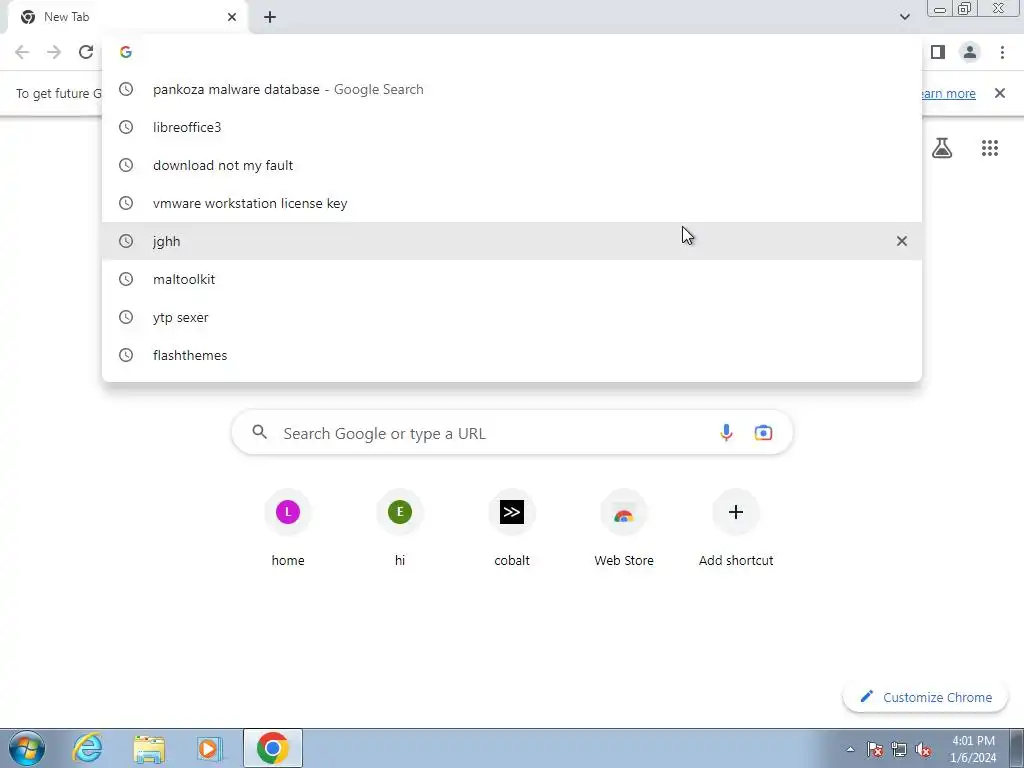Open Windows Media Player from taskbar
Image resolution: width=1024 pixels, height=768 pixels.
(x=210, y=748)
